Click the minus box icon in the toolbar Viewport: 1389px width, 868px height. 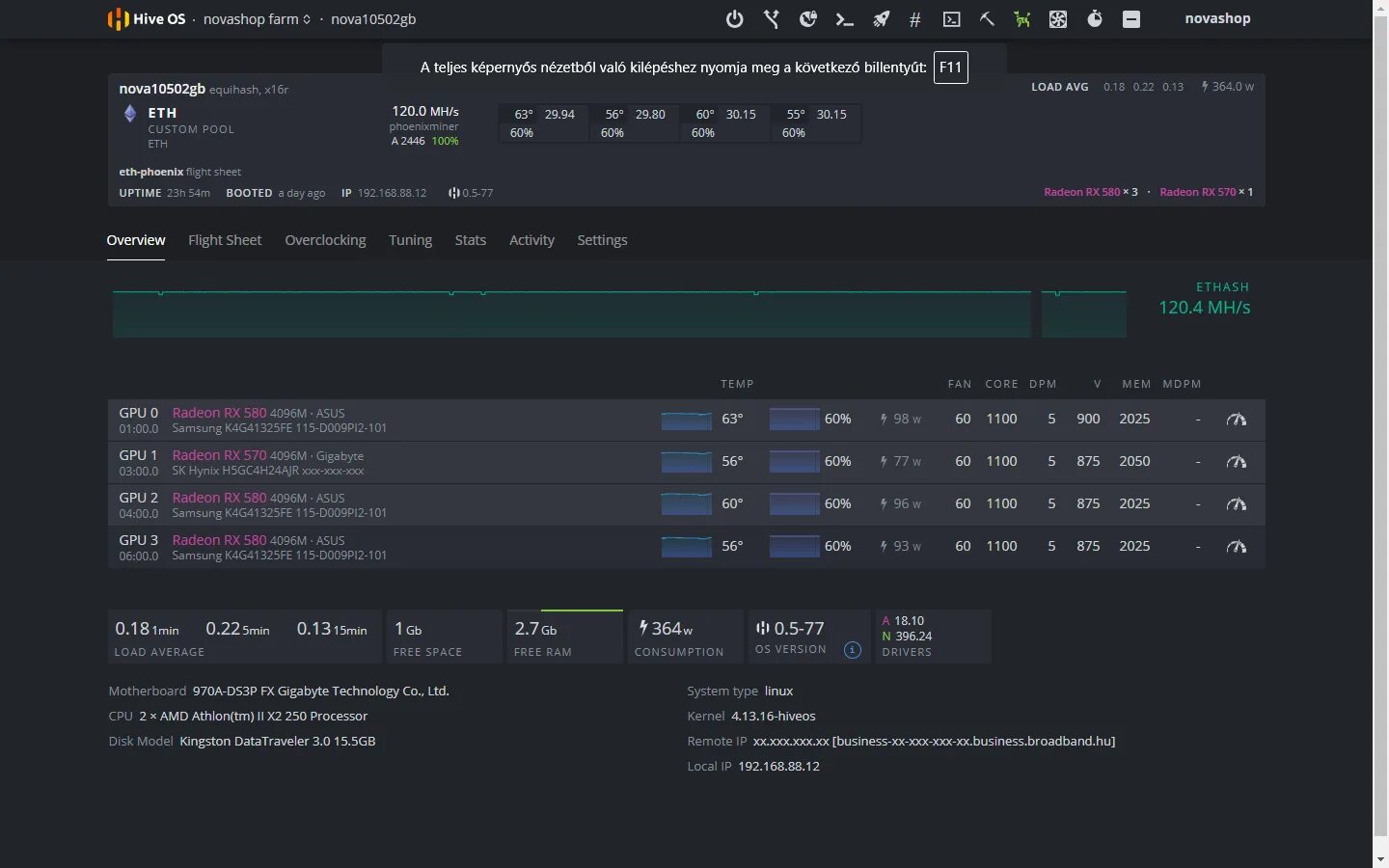pyautogui.click(x=1131, y=18)
